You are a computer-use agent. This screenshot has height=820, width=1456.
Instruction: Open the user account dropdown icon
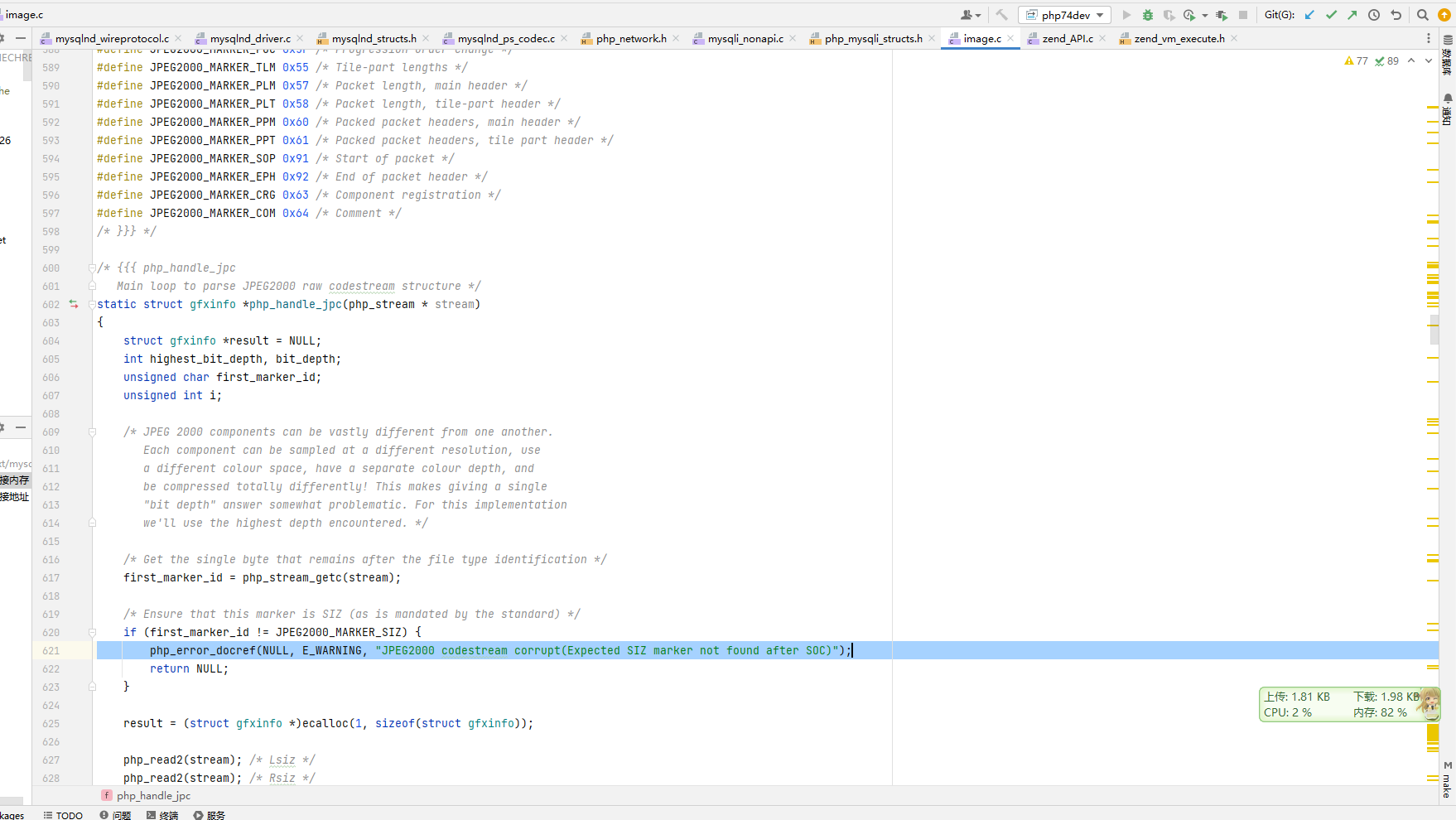[x=971, y=15]
